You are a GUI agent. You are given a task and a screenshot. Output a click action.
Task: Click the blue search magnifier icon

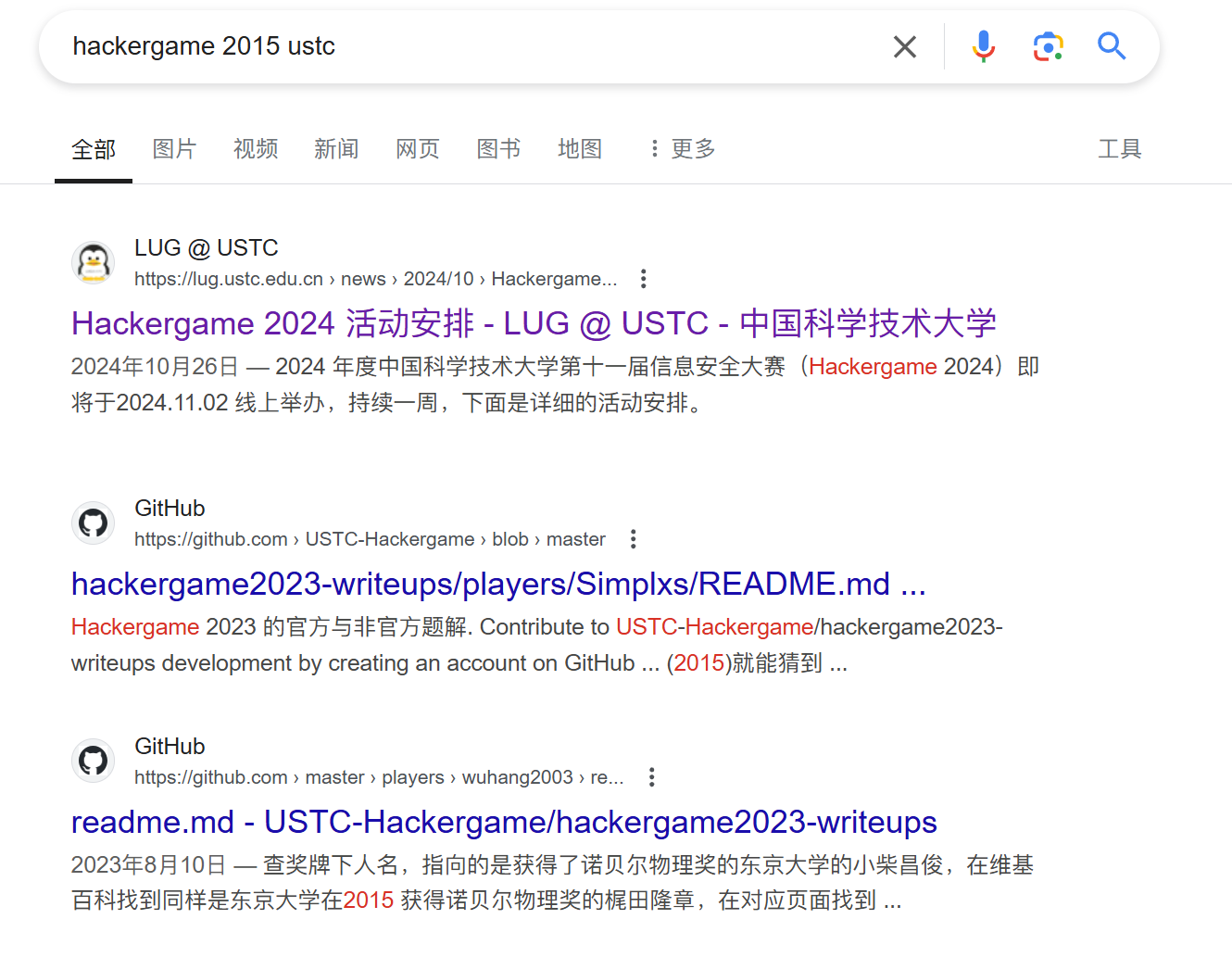click(1112, 46)
